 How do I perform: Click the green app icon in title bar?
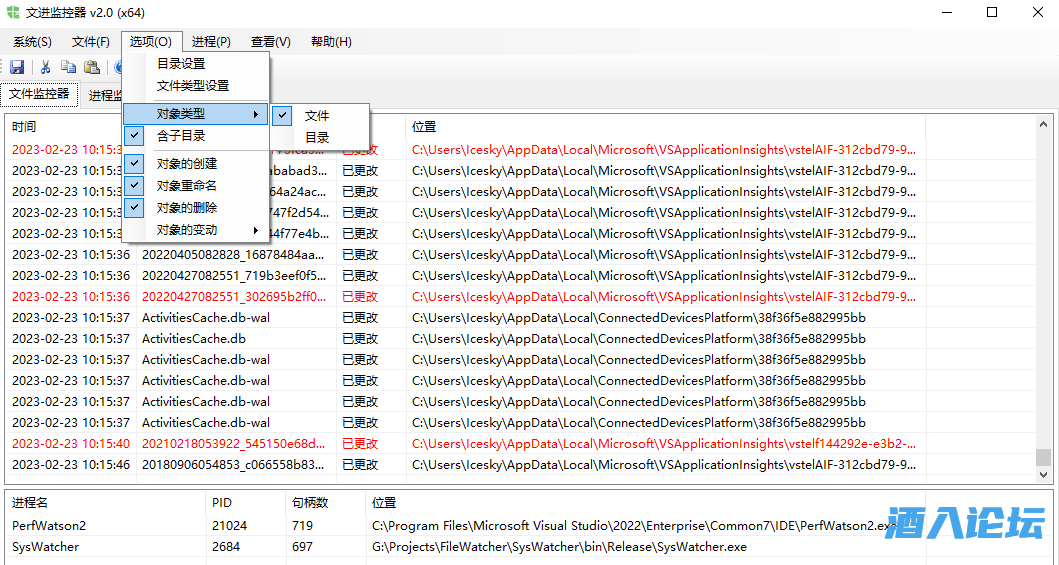pos(13,12)
